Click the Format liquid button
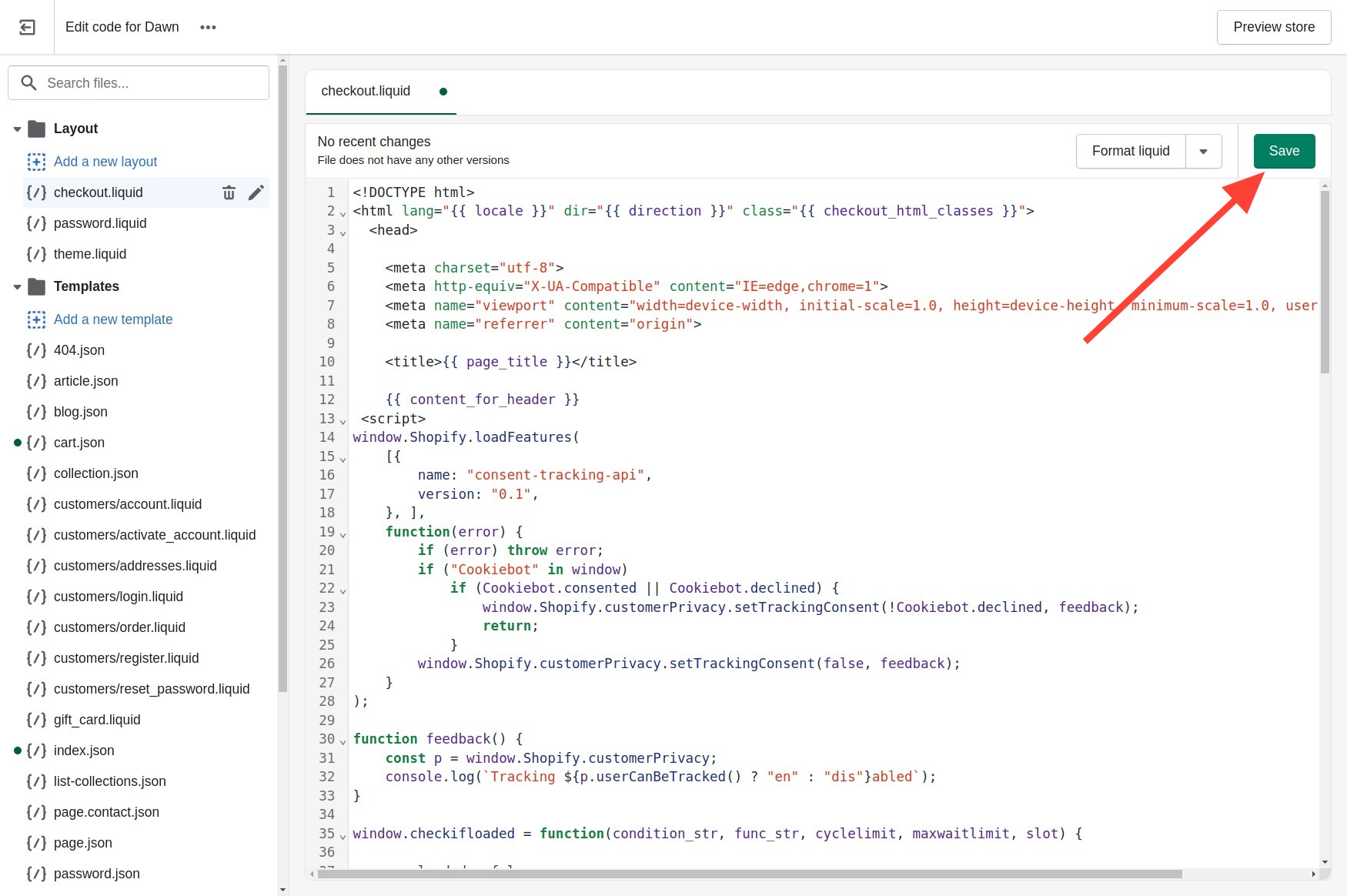 click(1130, 151)
